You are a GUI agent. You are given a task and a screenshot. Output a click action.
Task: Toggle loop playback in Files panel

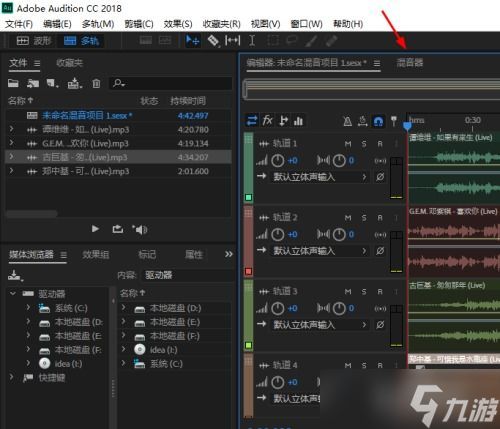coord(118,229)
